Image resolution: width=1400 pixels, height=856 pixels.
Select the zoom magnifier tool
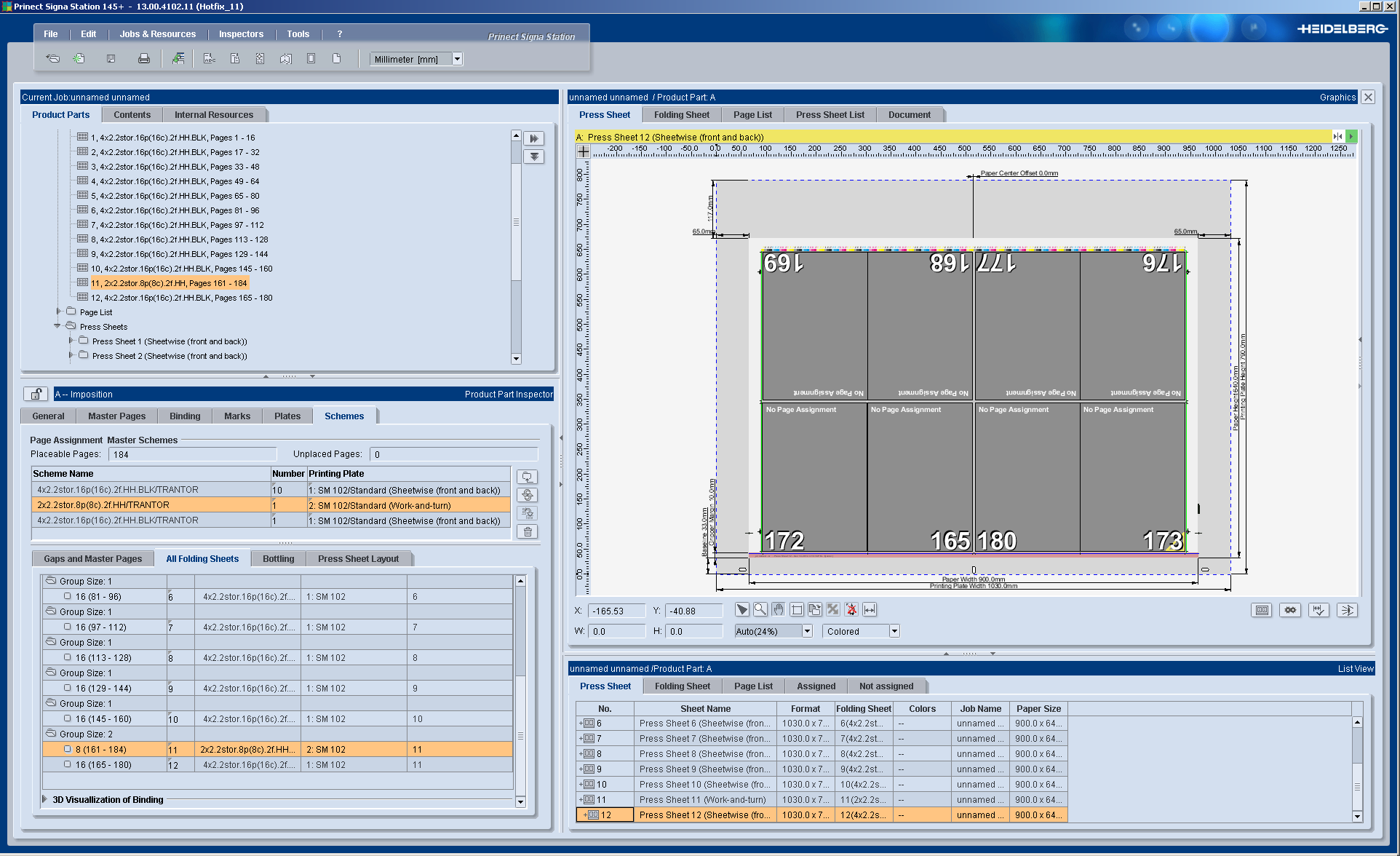click(x=760, y=610)
